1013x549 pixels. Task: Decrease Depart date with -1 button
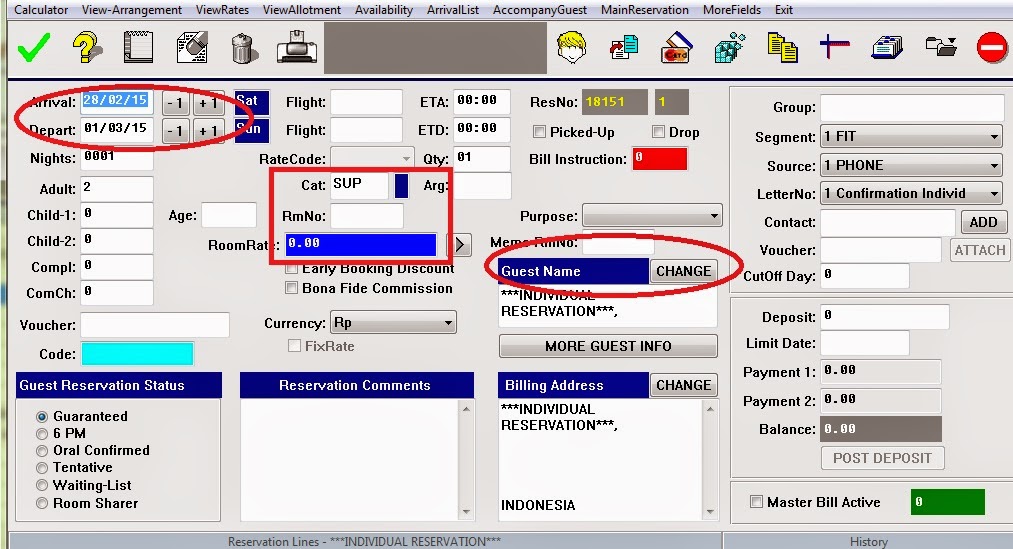tap(175, 131)
